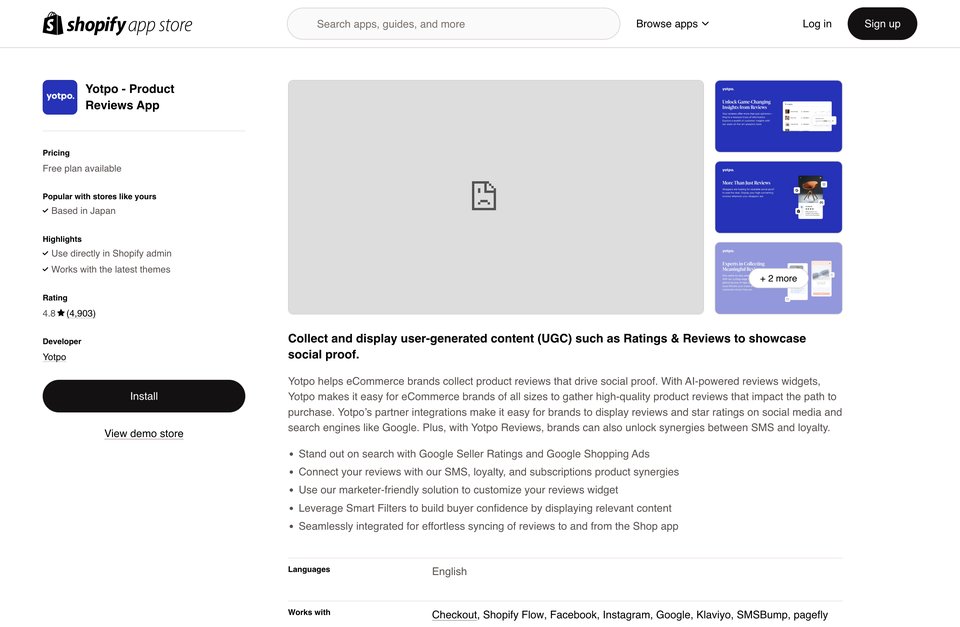This screenshot has height=627, width=960.
Task: Click the Google Seller Ratings bullet point
Action: point(474,454)
